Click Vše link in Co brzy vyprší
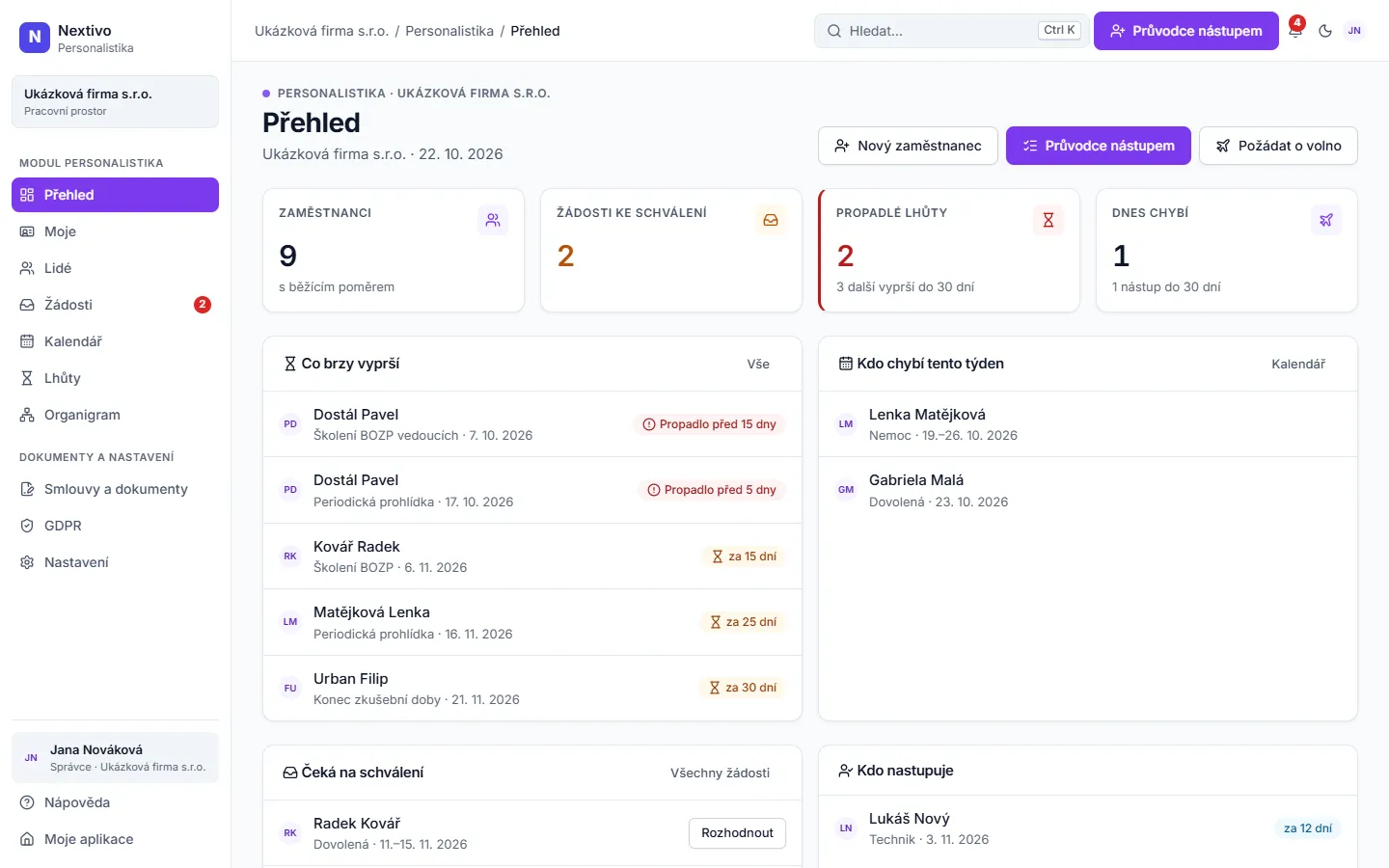1389x868 pixels. tap(758, 364)
